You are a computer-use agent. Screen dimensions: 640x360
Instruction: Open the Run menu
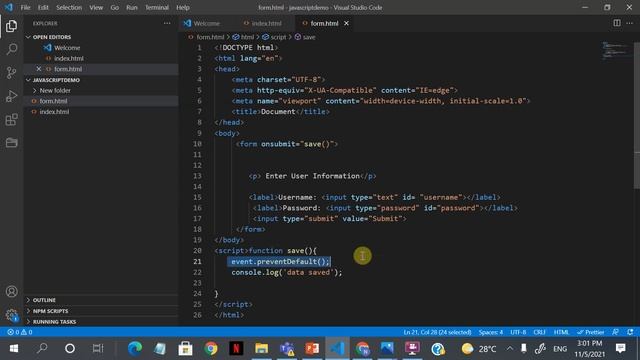(x=132, y=7)
